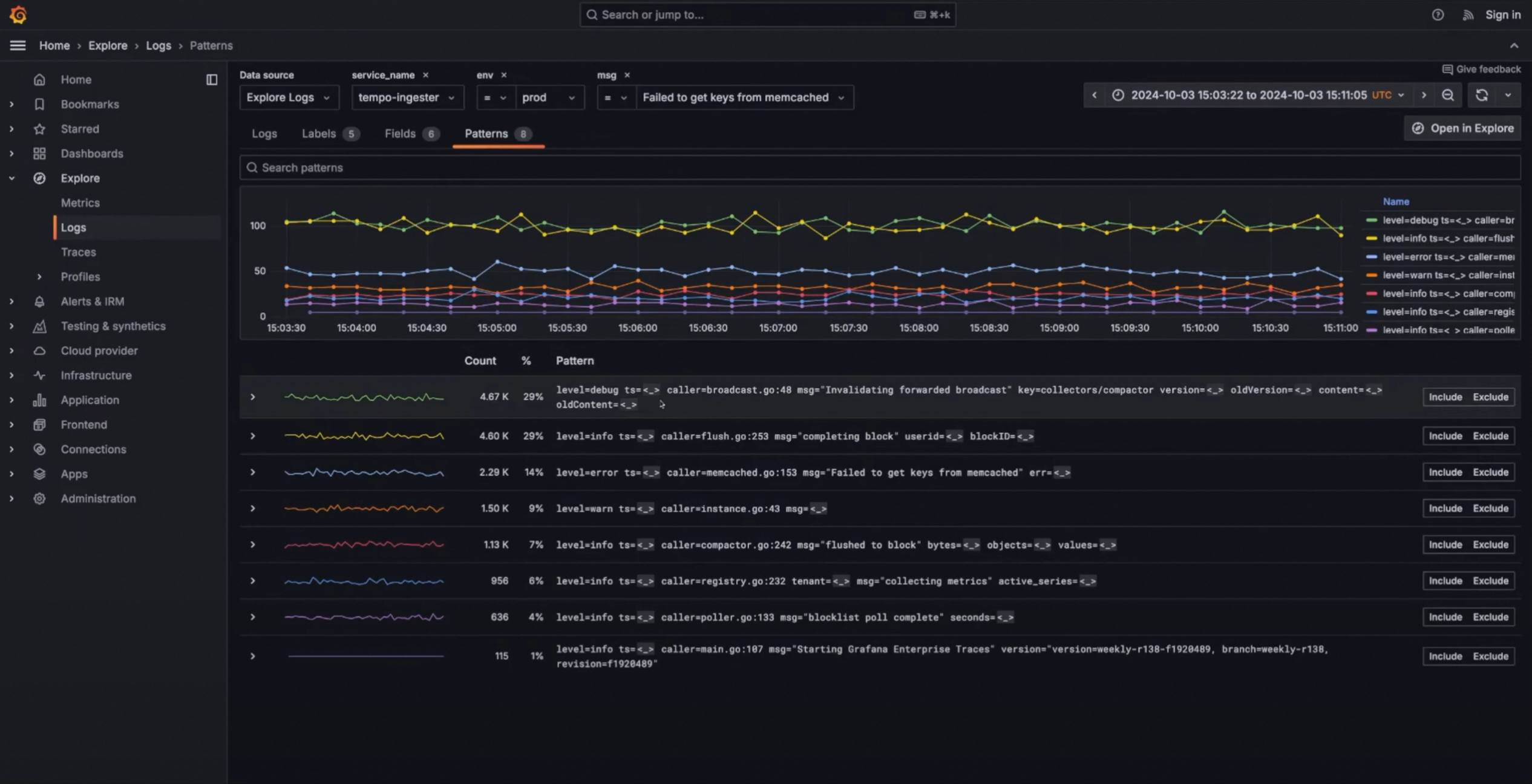The width and height of the screenshot is (1532, 784).
Task: Remove the service_name filter
Action: pyautogui.click(x=425, y=75)
